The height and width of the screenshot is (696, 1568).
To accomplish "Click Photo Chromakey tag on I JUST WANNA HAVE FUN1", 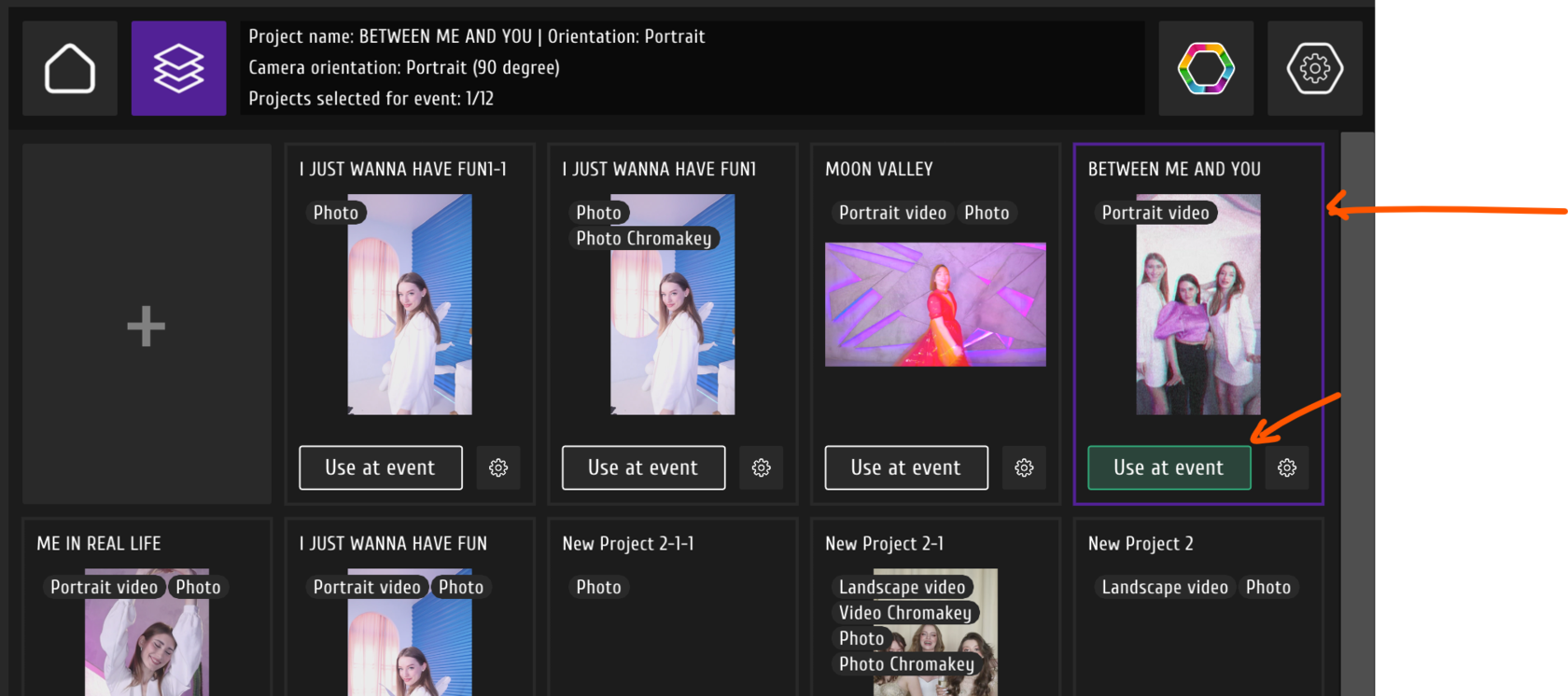I will coord(644,238).
